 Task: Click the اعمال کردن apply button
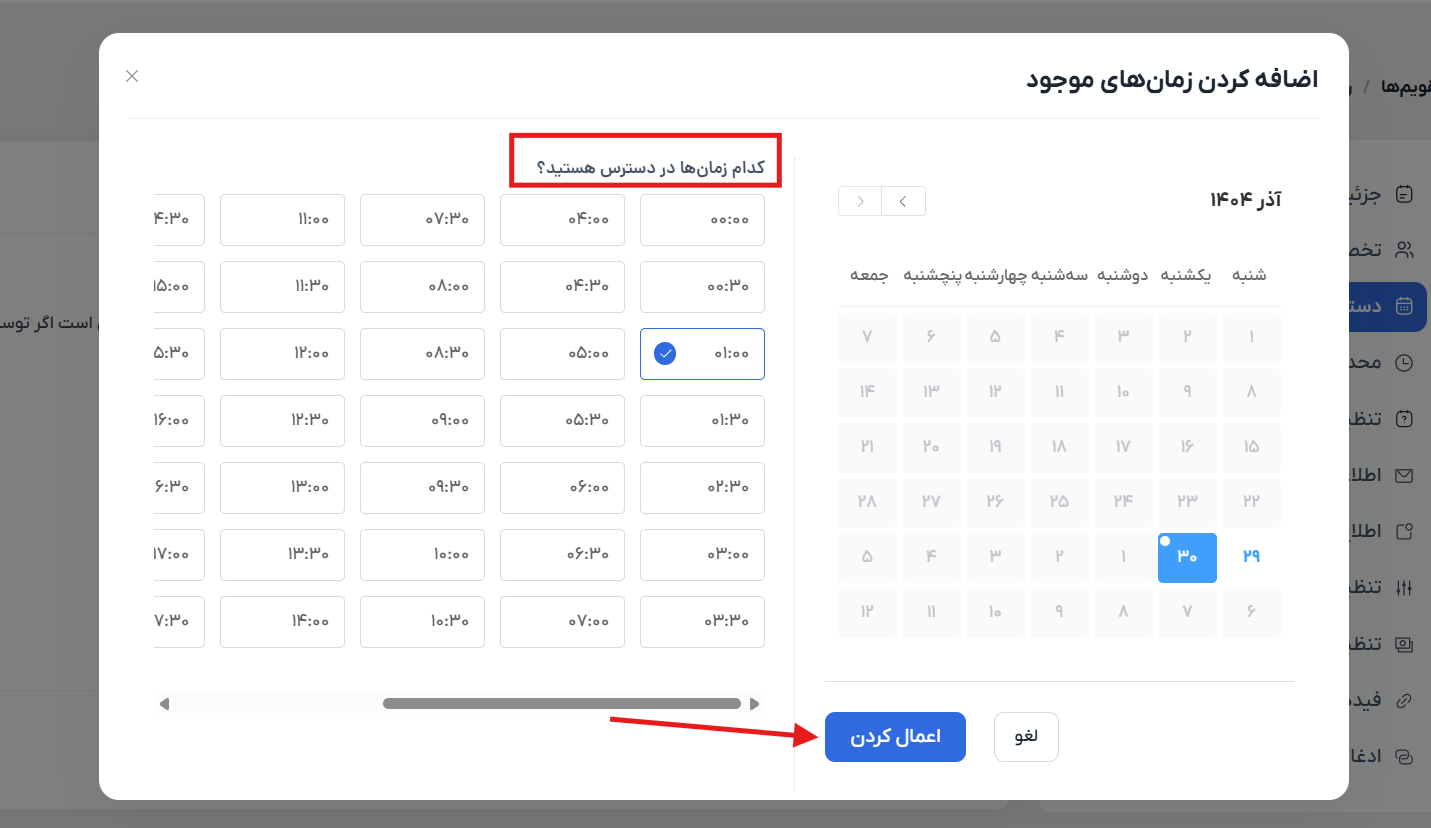[895, 737]
